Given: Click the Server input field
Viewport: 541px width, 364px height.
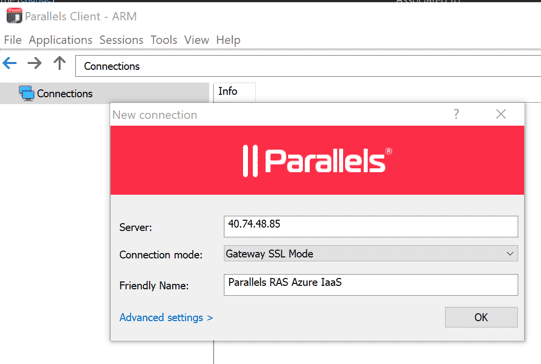Looking at the screenshot, I should 371,226.
